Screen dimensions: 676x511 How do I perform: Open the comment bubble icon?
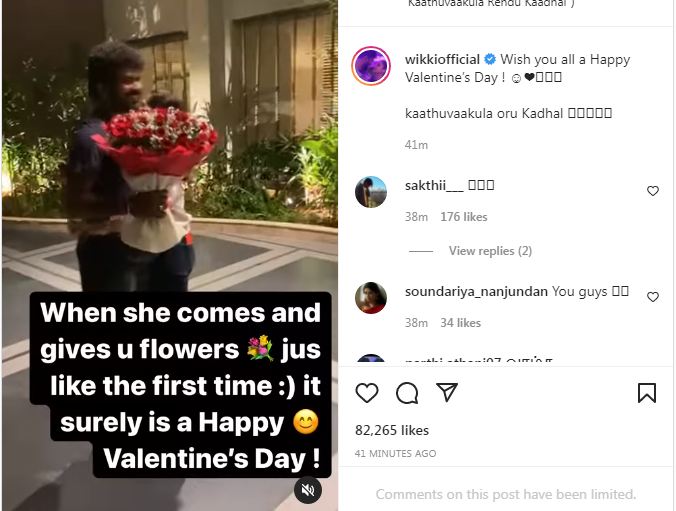pyautogui.click(x=407, y=393)
